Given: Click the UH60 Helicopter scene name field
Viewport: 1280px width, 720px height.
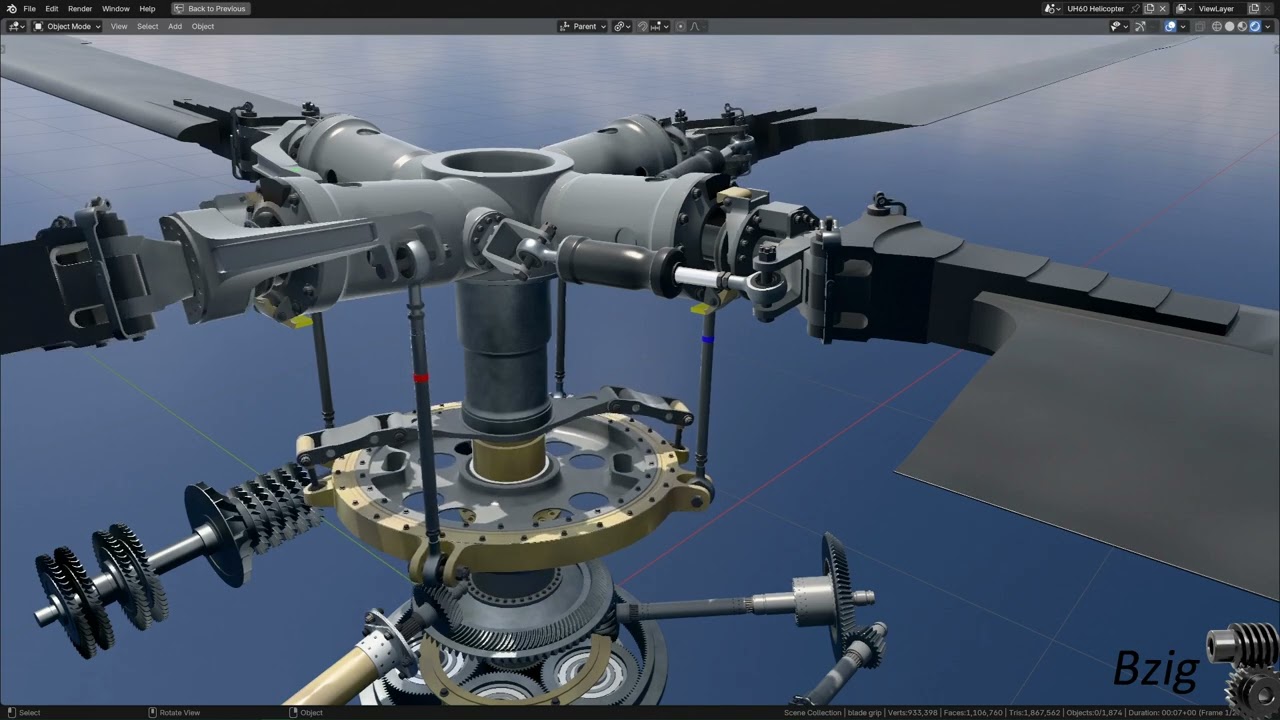Looking at the screenshot, I should tap(1095, 8).
